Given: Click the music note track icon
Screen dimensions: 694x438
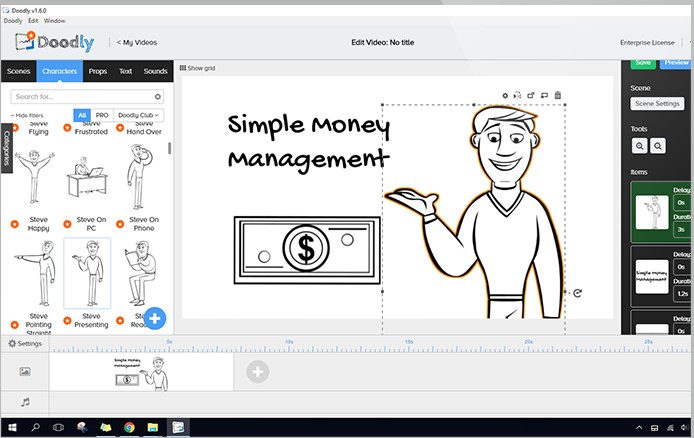Looking at the screenshot, I should [25, 402].
